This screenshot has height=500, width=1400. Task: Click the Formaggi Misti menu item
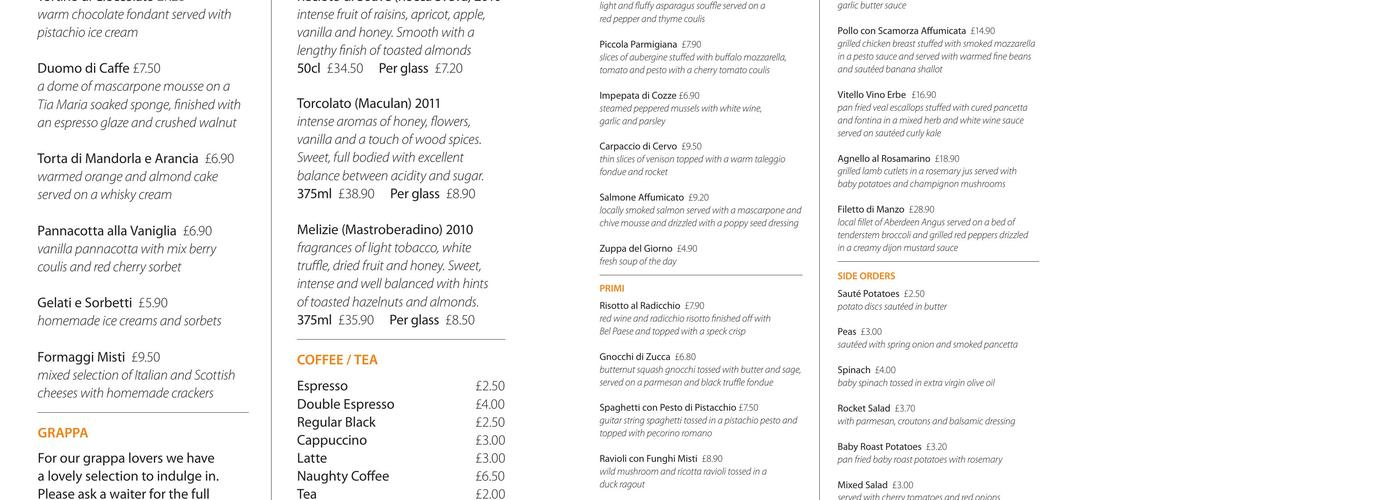click(x=81, y=357)
